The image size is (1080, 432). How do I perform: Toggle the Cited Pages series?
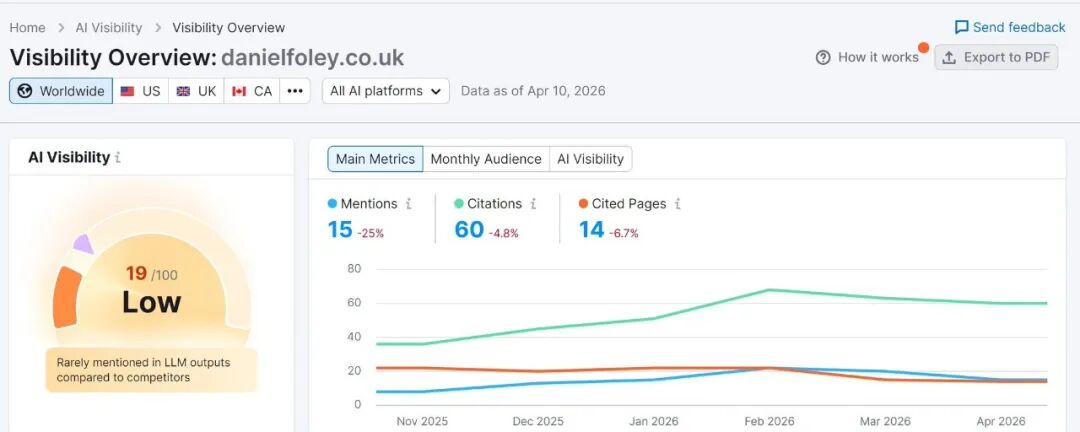click(583, 204)
